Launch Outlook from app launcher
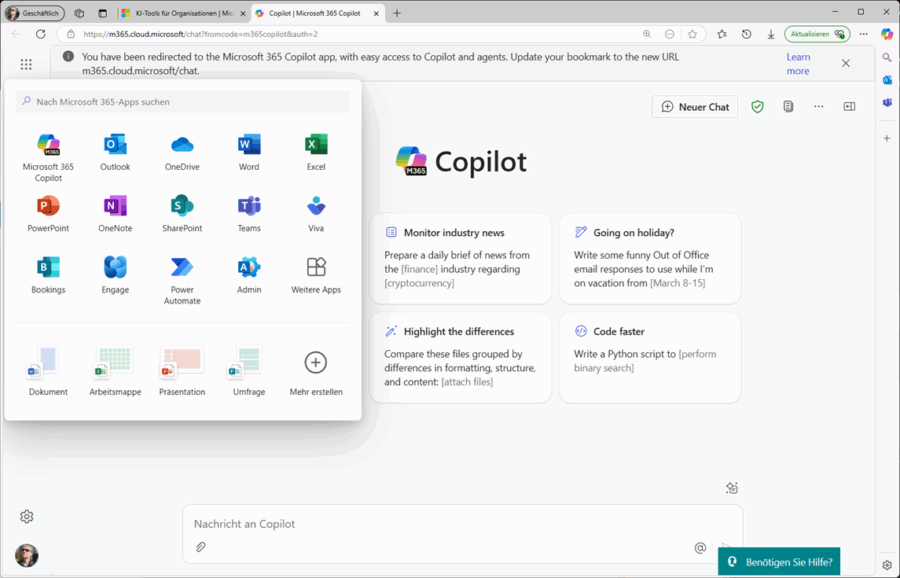Viewport: 900px width, 578px height. [x=115, y=153]
